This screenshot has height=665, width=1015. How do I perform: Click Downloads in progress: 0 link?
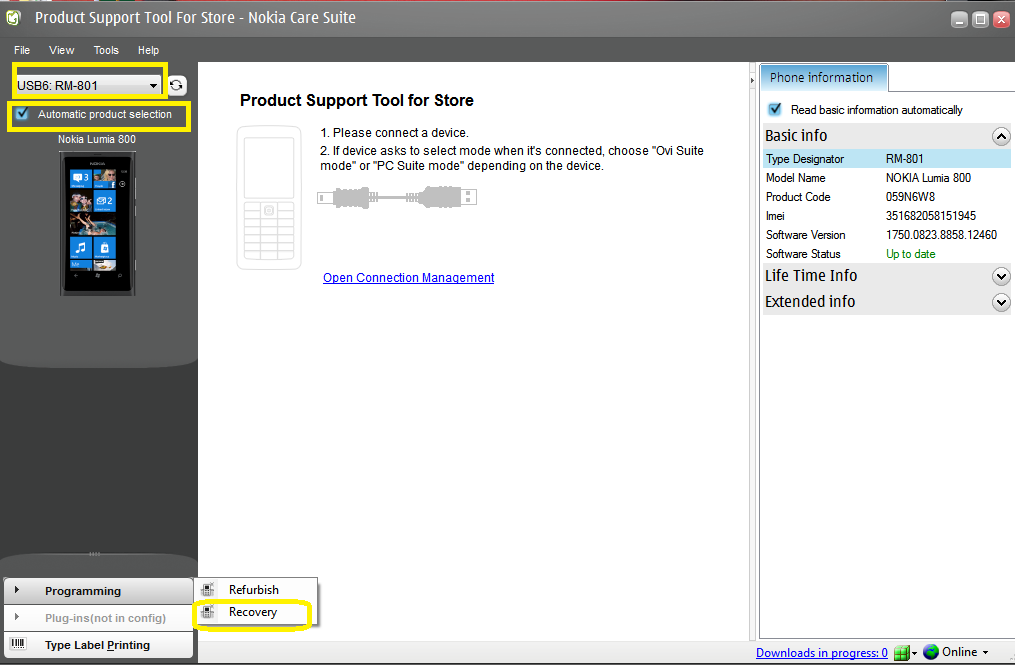(821, 653)
